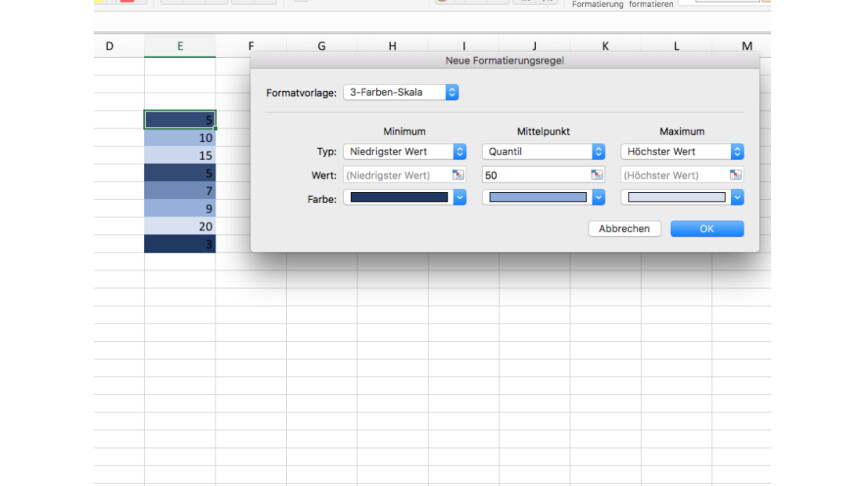Click the Mittelpunkt Wert field containing 50
Screen dimensions: 864x486
(535, 174)
